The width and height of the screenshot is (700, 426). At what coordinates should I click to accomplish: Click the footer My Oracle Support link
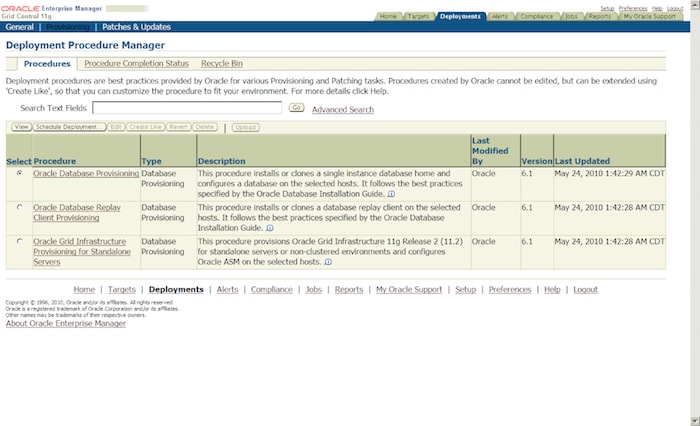pyautogui.click(x=409, y=289)
